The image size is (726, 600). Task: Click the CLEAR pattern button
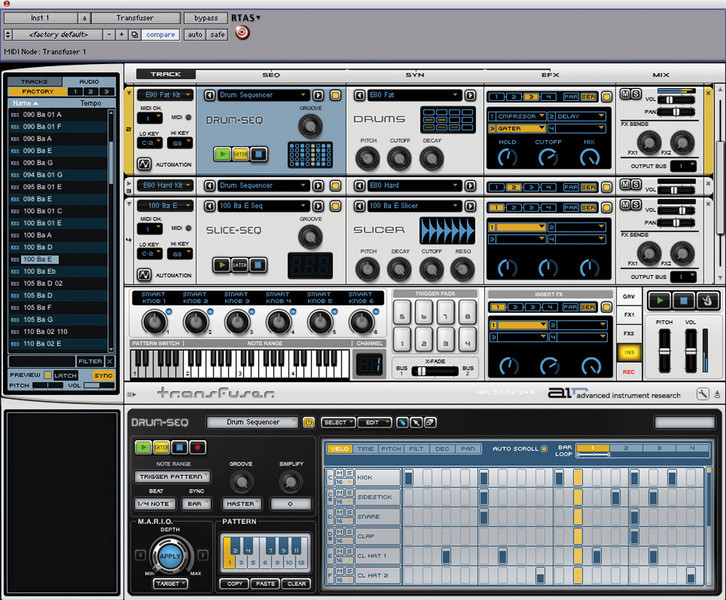tap(296, 582)
